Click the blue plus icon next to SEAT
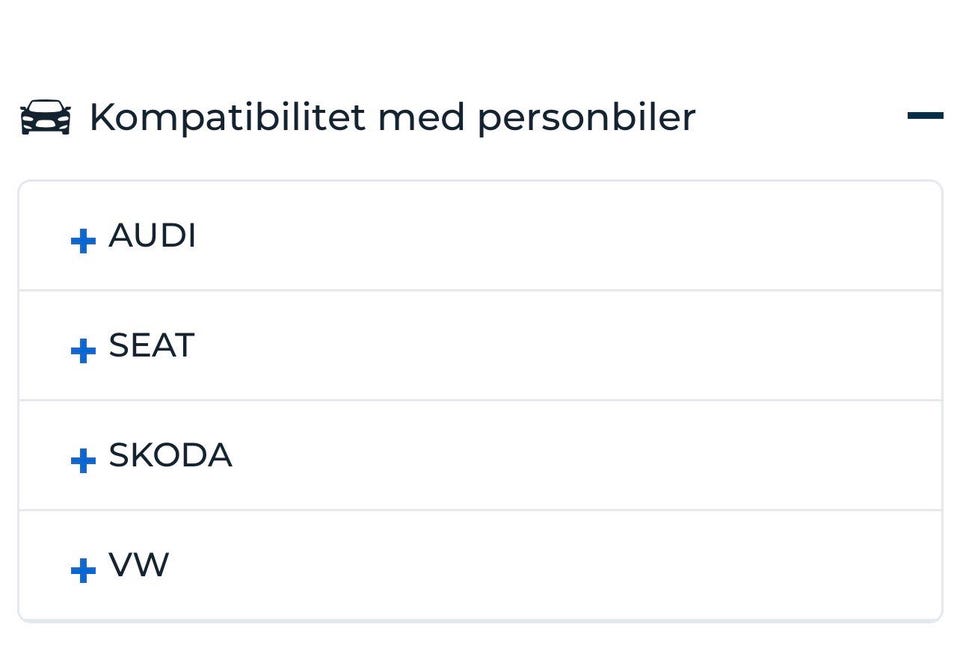960x654 pixels. pos(83,350)
